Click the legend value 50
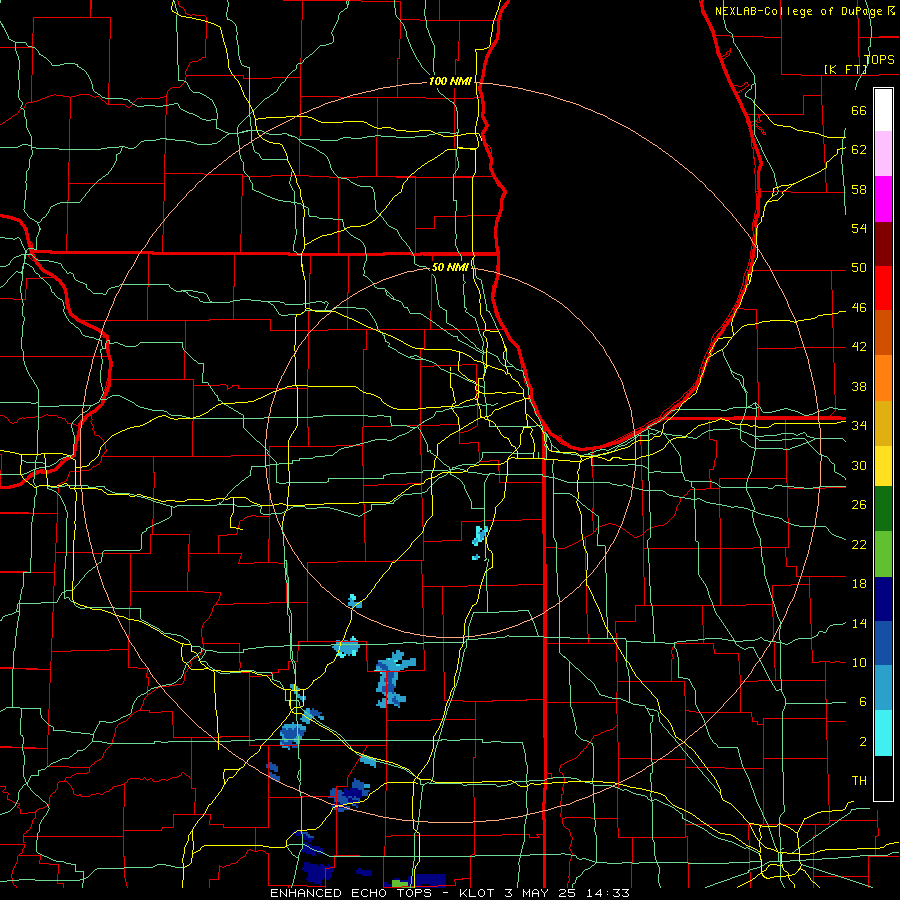The width and height of the screenshot is (900, 900). click(x=859, y=267)
